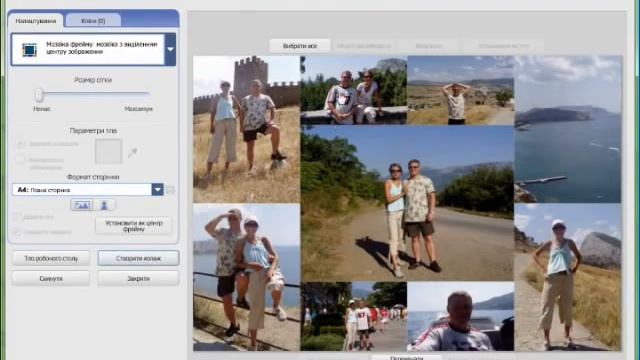The image size is (640, 360).
Task: Switch to the Налаштування tab
Action: pyautogui.click(x=36, y=21)
